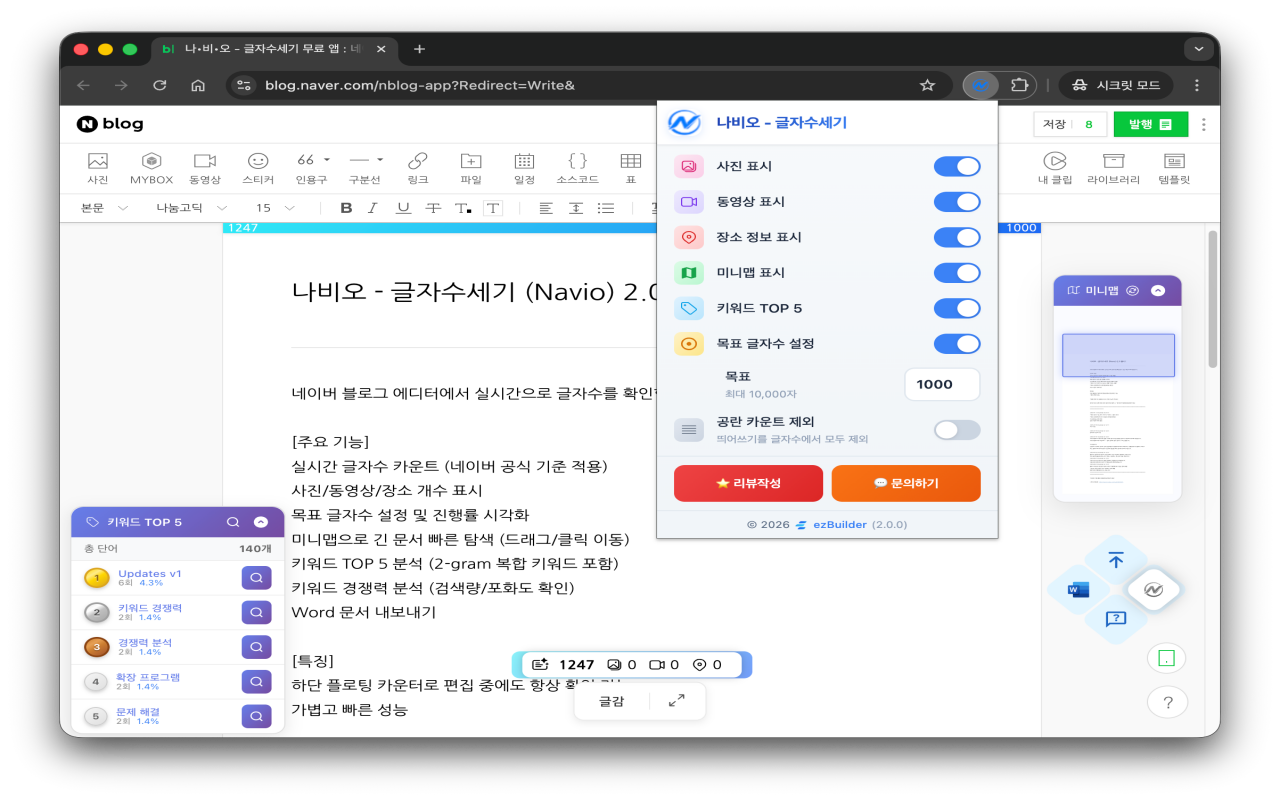Open the MYBOX tool
Screen dimensions: 1280x800
[x=151, y=168]
